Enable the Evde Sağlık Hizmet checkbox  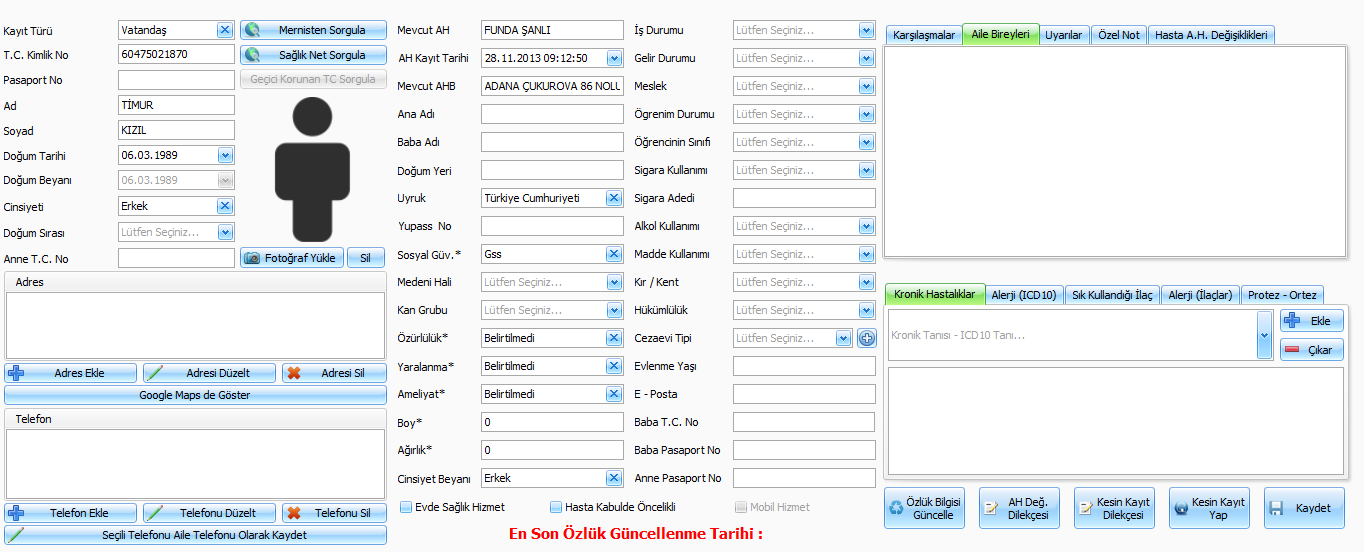(x=406, y=507)
